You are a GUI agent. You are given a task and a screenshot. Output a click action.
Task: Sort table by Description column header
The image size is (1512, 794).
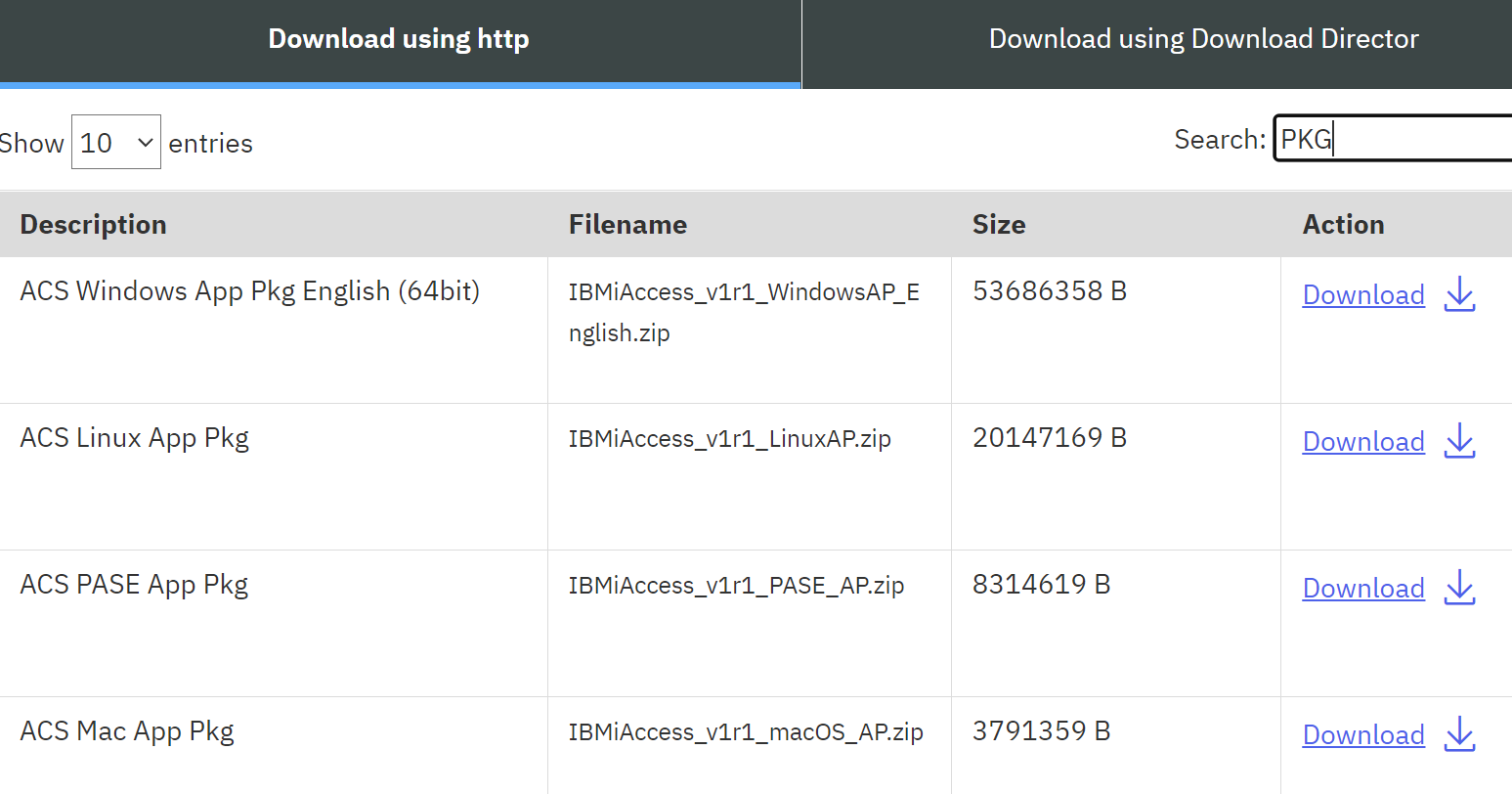pyautogui.click(x=94, y=224)
